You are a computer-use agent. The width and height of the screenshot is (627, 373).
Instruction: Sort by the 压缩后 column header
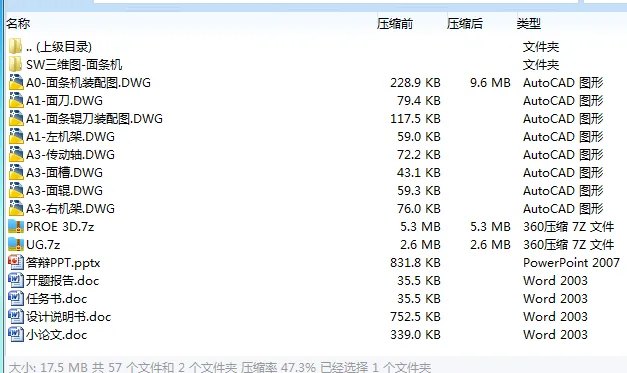click(465, 24)
